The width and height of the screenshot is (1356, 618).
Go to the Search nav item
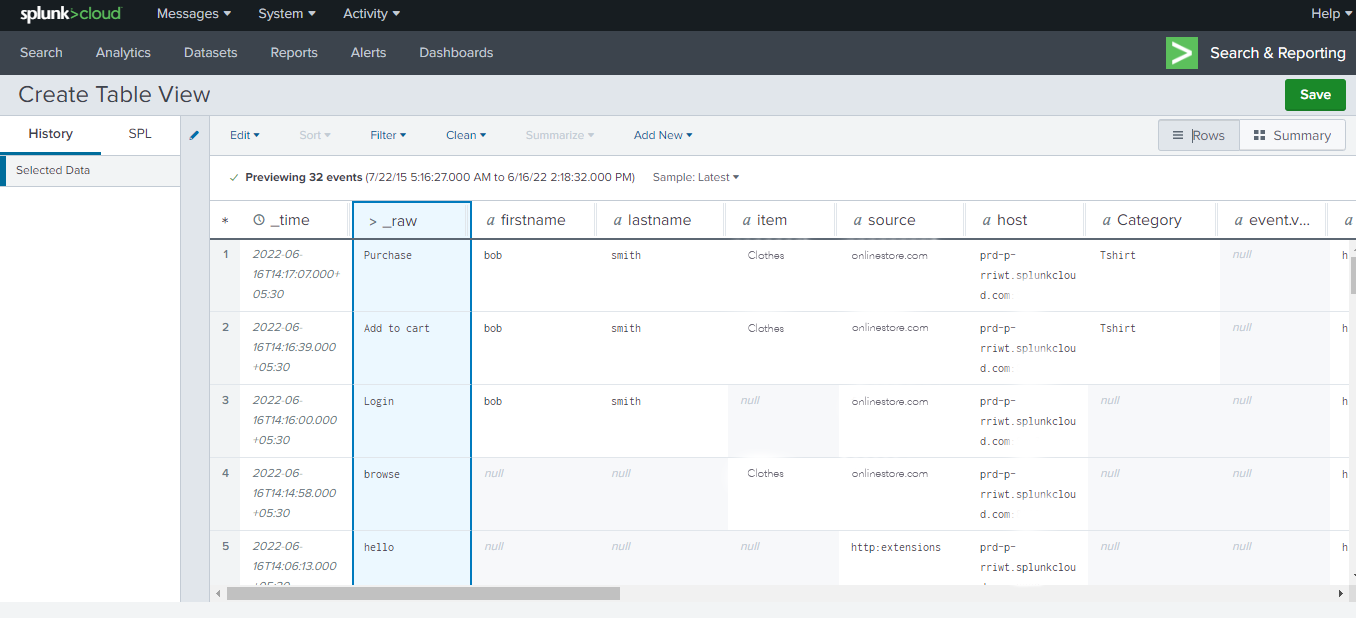pos(41,53)
